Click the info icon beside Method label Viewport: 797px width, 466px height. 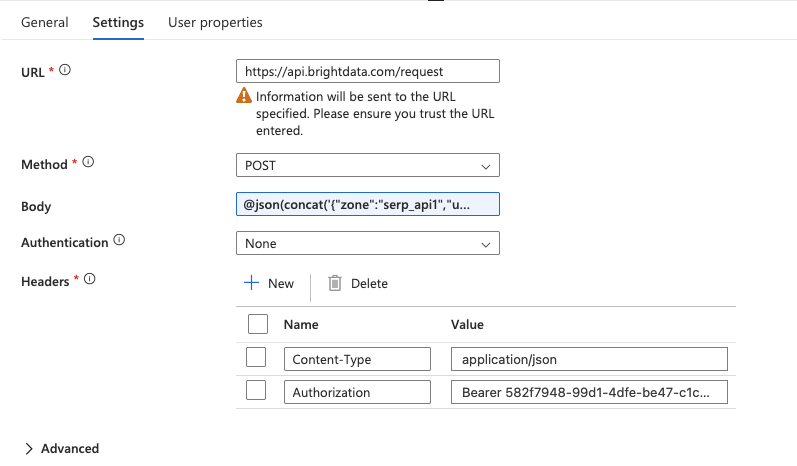pos(87,162)
